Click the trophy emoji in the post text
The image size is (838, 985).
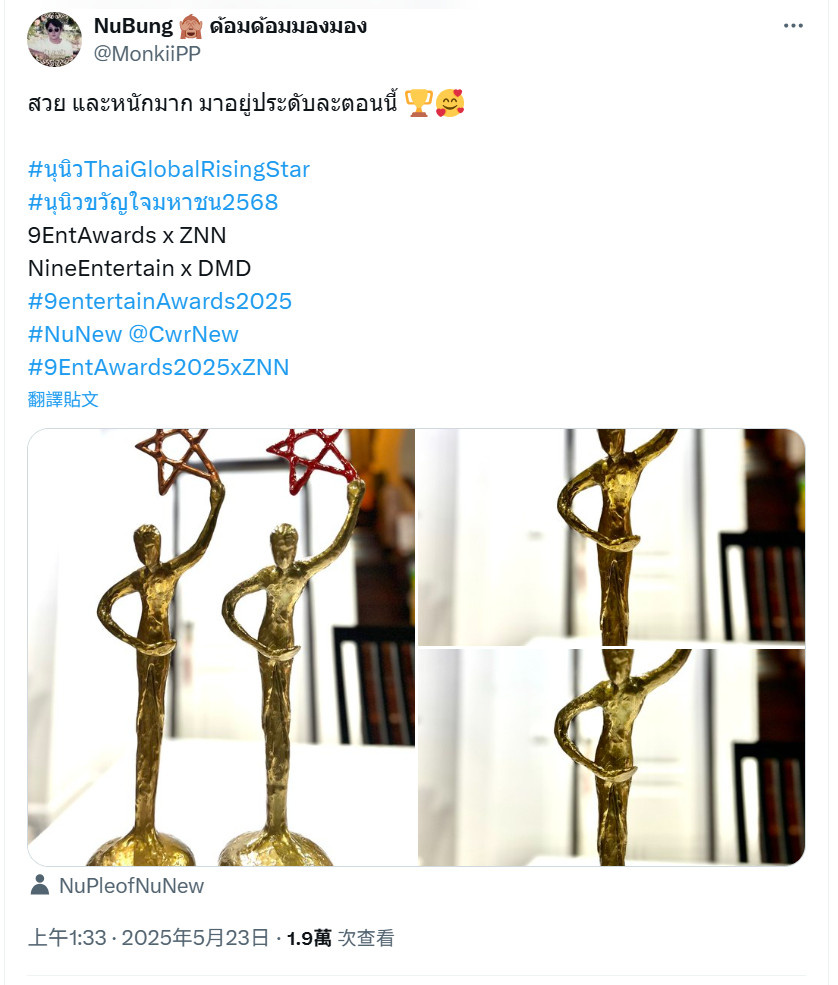point(418,103)
